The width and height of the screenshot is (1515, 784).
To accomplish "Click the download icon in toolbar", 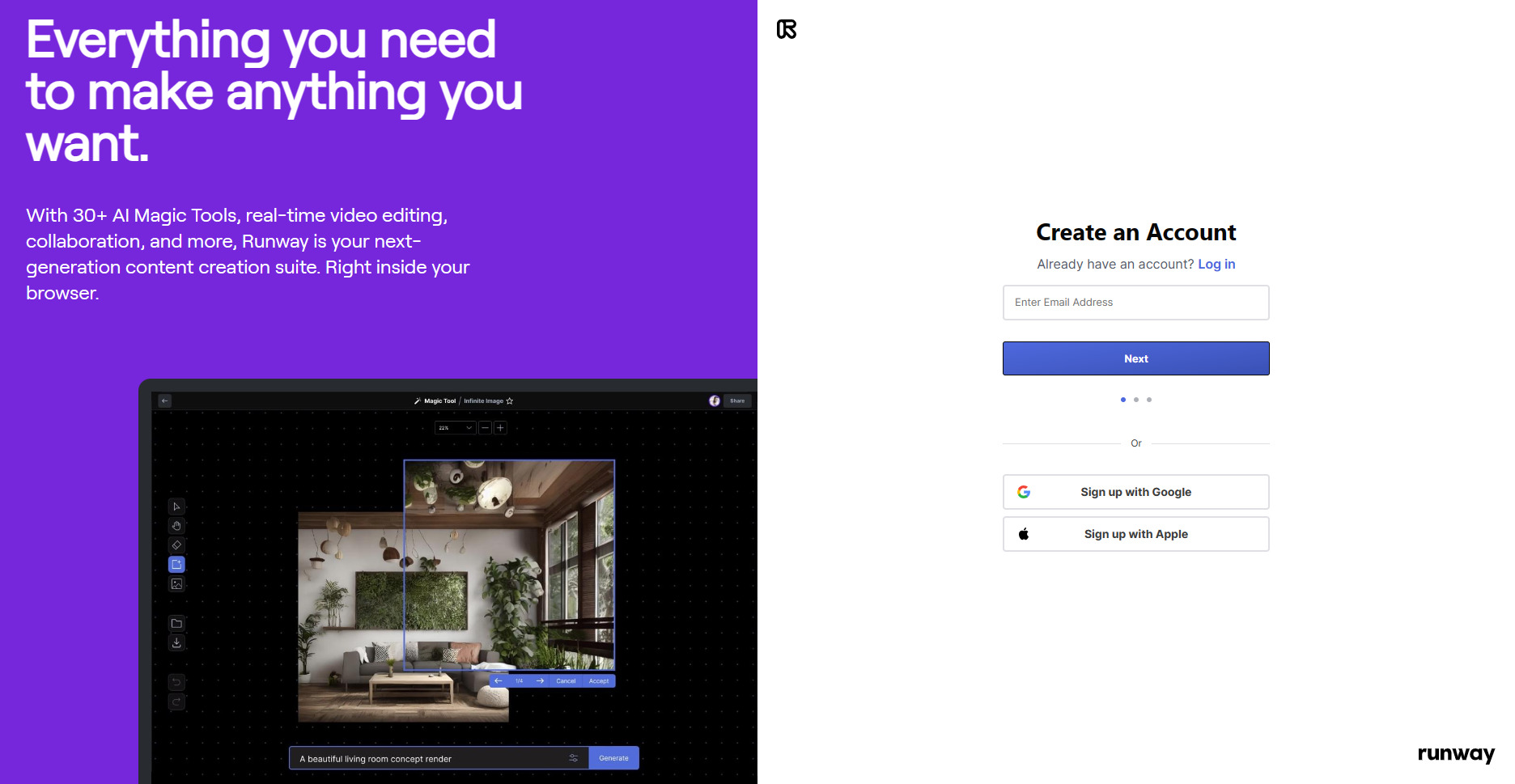I will tap(176, 642).
